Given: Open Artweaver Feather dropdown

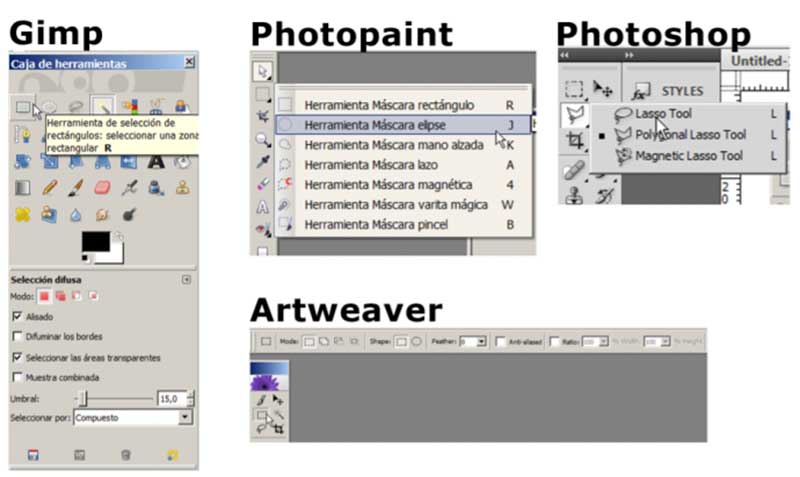Looking at the screenshot, I should point(481,342).
